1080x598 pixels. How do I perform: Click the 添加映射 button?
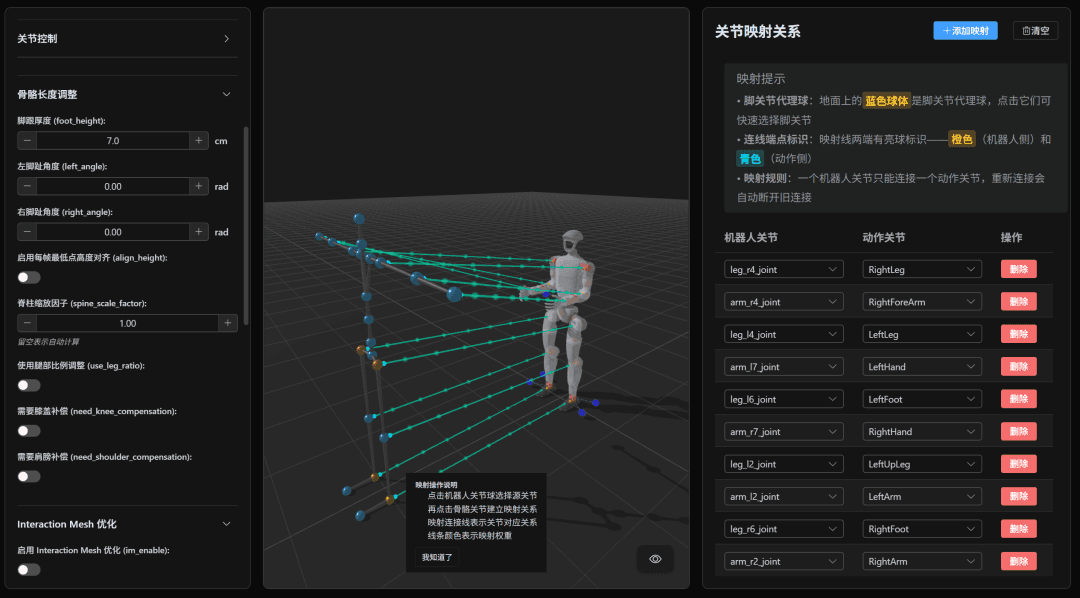click(965, 31)
